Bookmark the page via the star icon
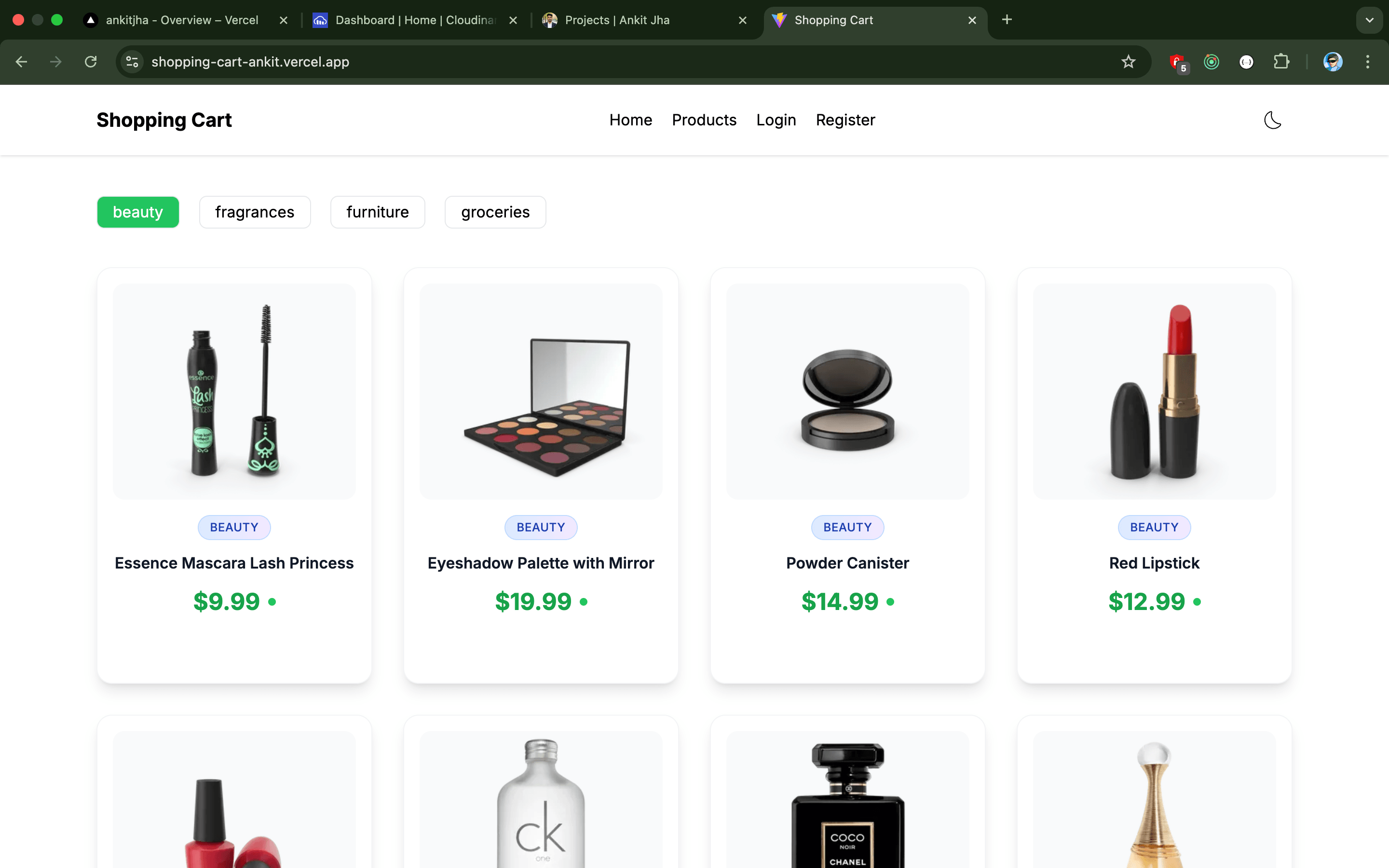This screenshot has height=868, width=1389. pyautogui.click(x=1128, y=61)
